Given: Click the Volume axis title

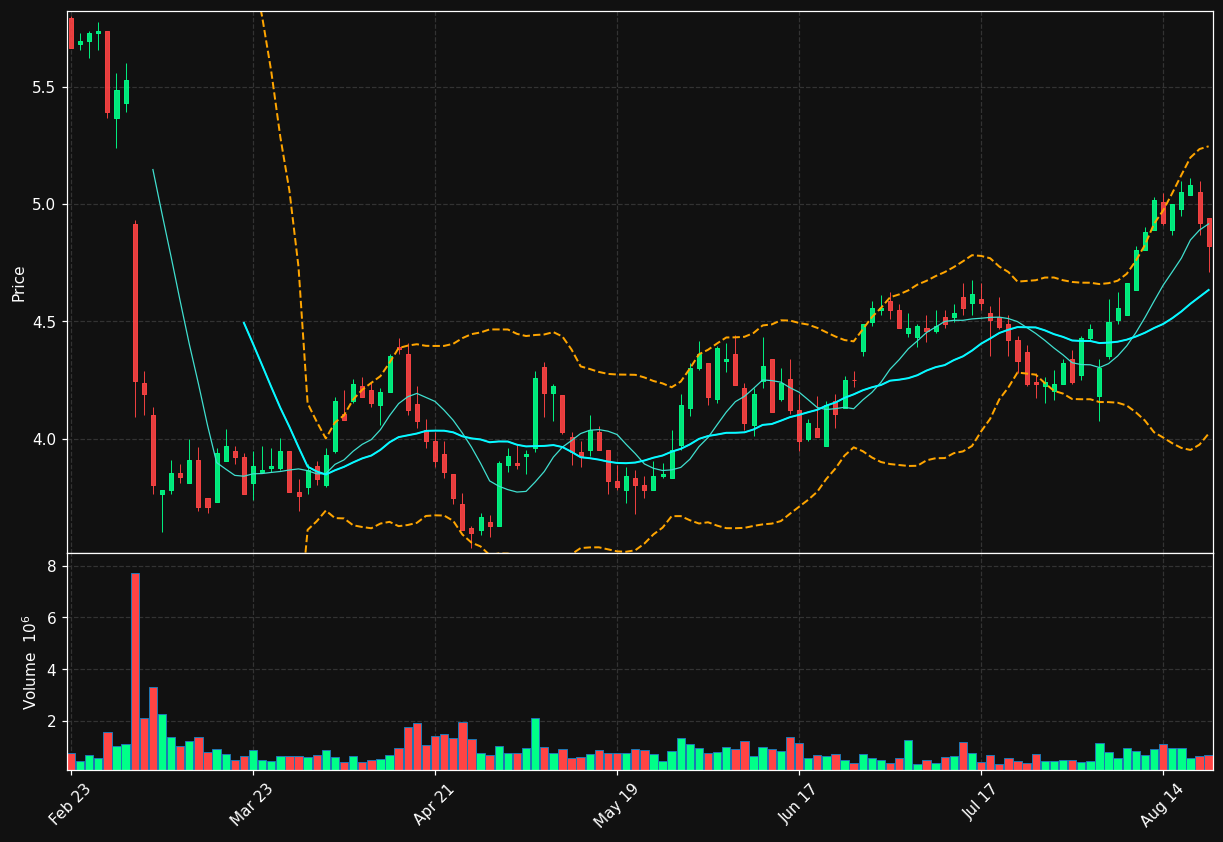Looking at the screenshot, I should 29,662.
